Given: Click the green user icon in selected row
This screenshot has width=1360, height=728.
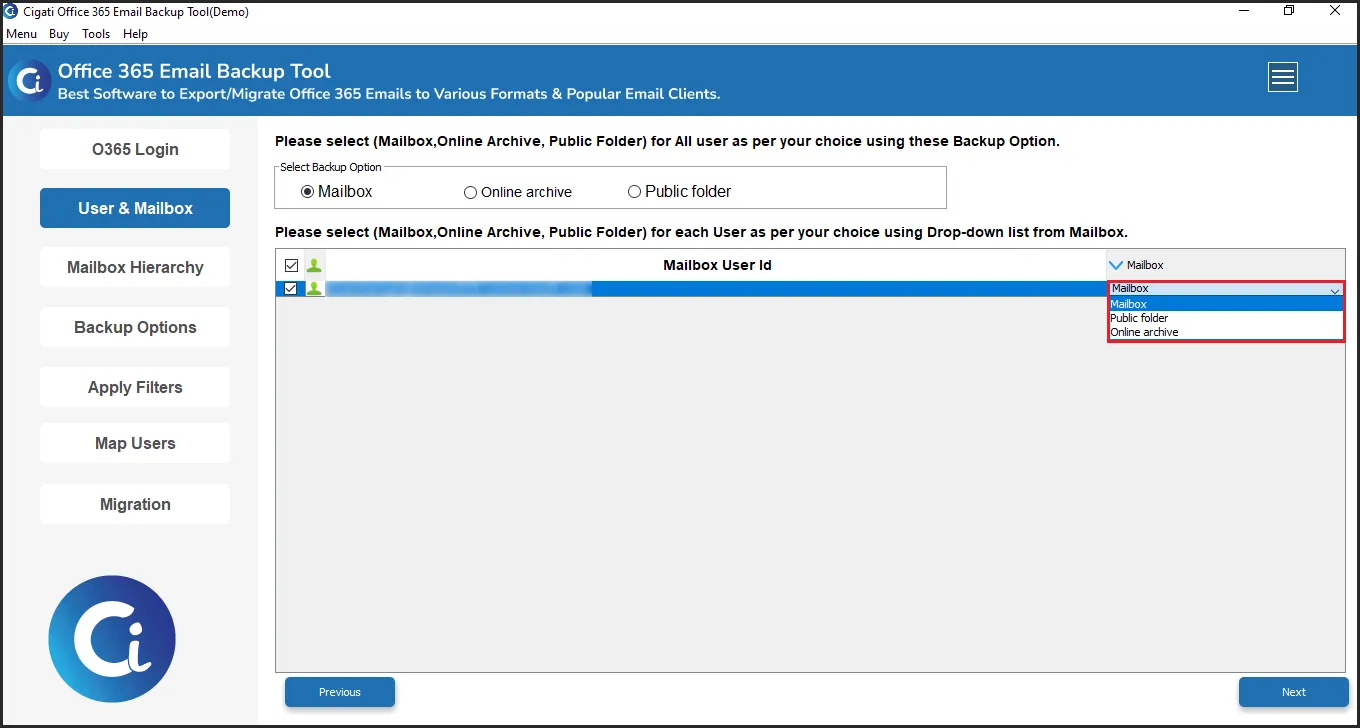Looking at the screenshot, I should (314, 289).
